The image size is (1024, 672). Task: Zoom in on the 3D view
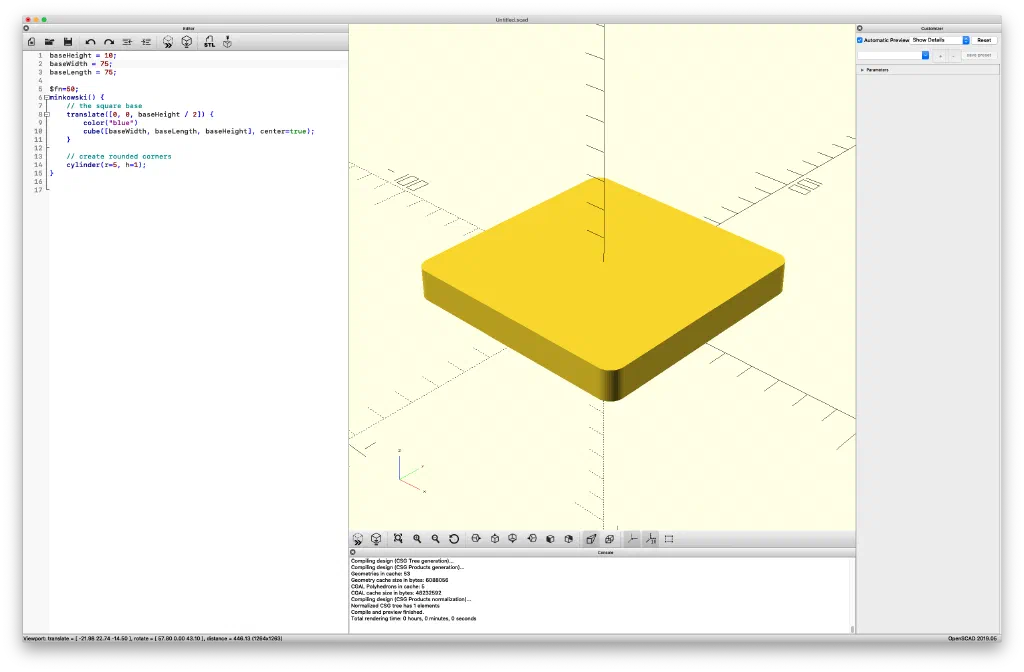(417, 539)
